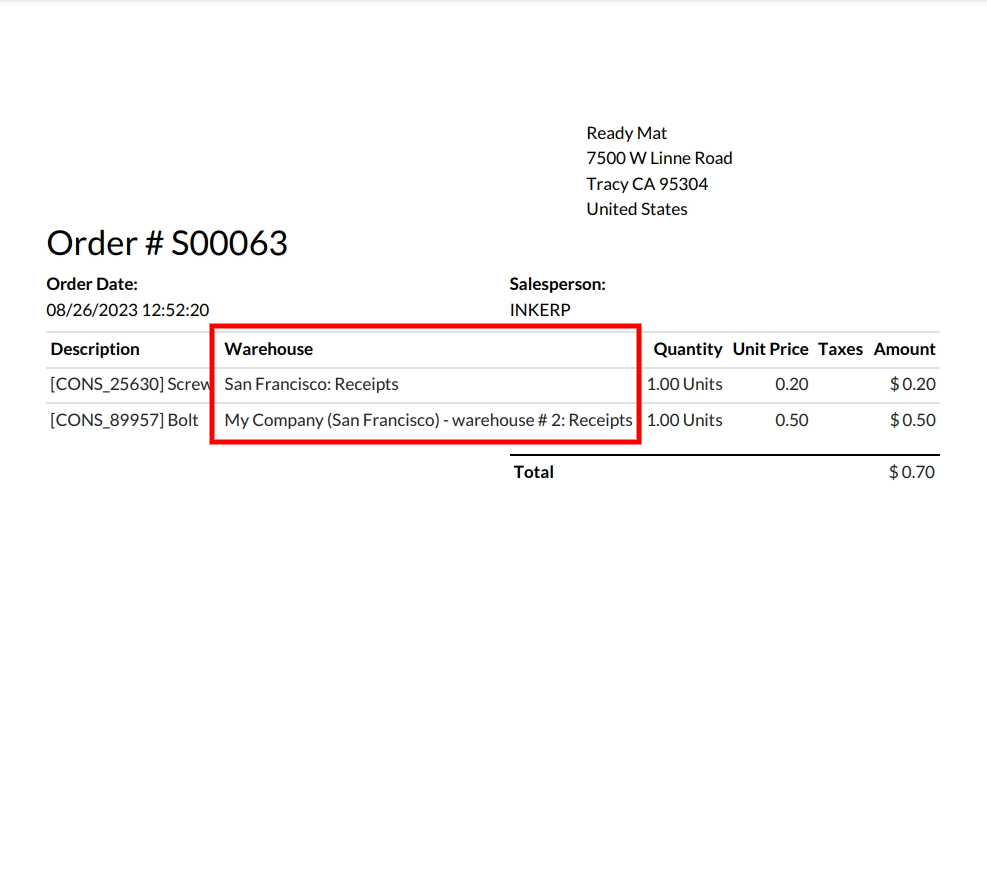The height and width of the screenshot is (885, 987).
Task: Click the quantity "1.00 Units" in the Screw row
Action: (x=685, y=385)
